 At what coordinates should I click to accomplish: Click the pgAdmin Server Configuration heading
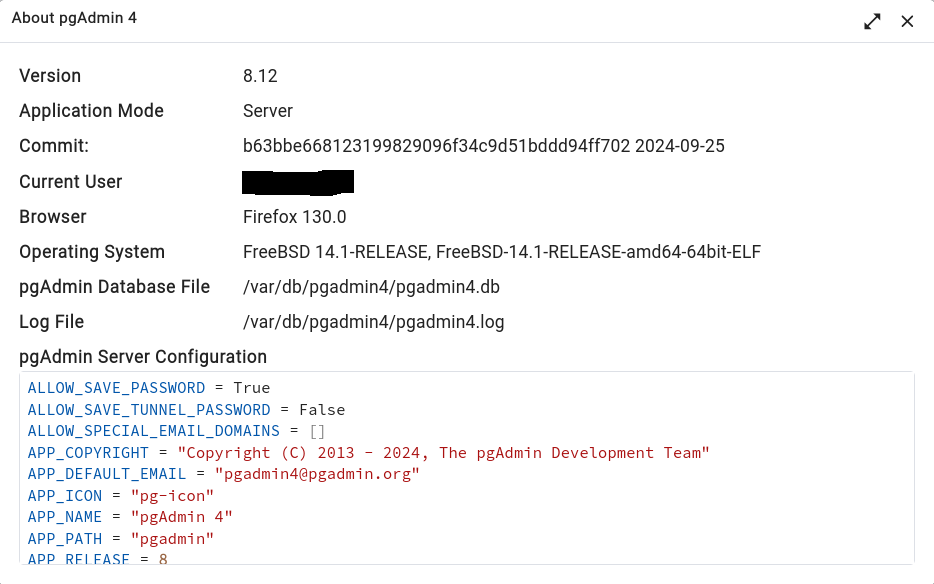[143, 357]
